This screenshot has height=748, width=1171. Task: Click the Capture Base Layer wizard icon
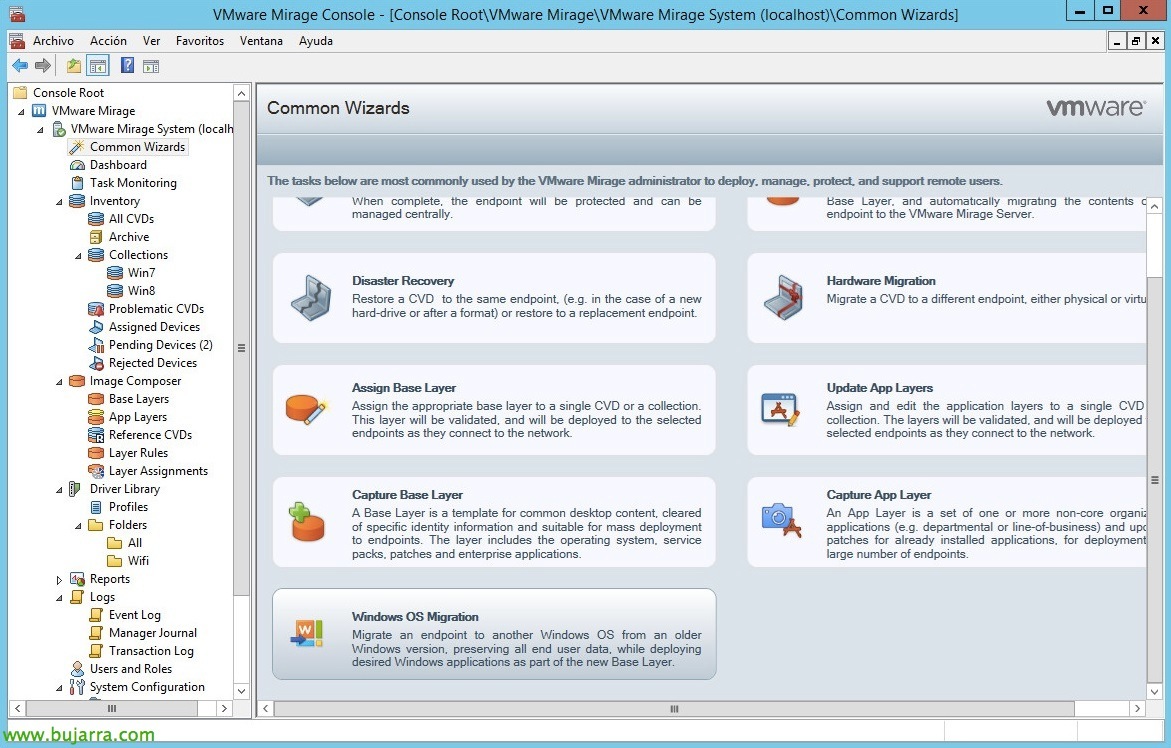point(306,521)
